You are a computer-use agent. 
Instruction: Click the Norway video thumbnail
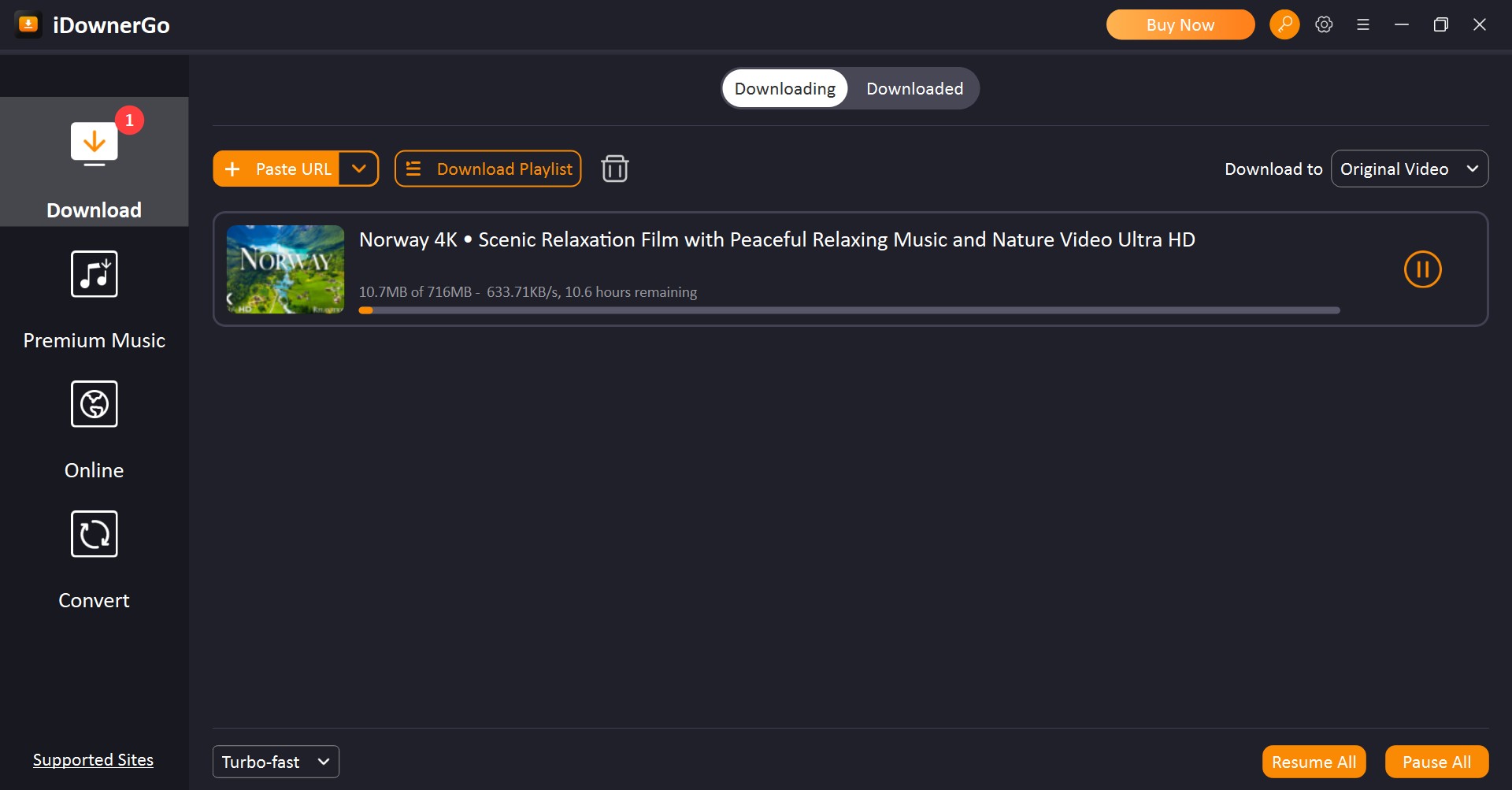[285, 269]
